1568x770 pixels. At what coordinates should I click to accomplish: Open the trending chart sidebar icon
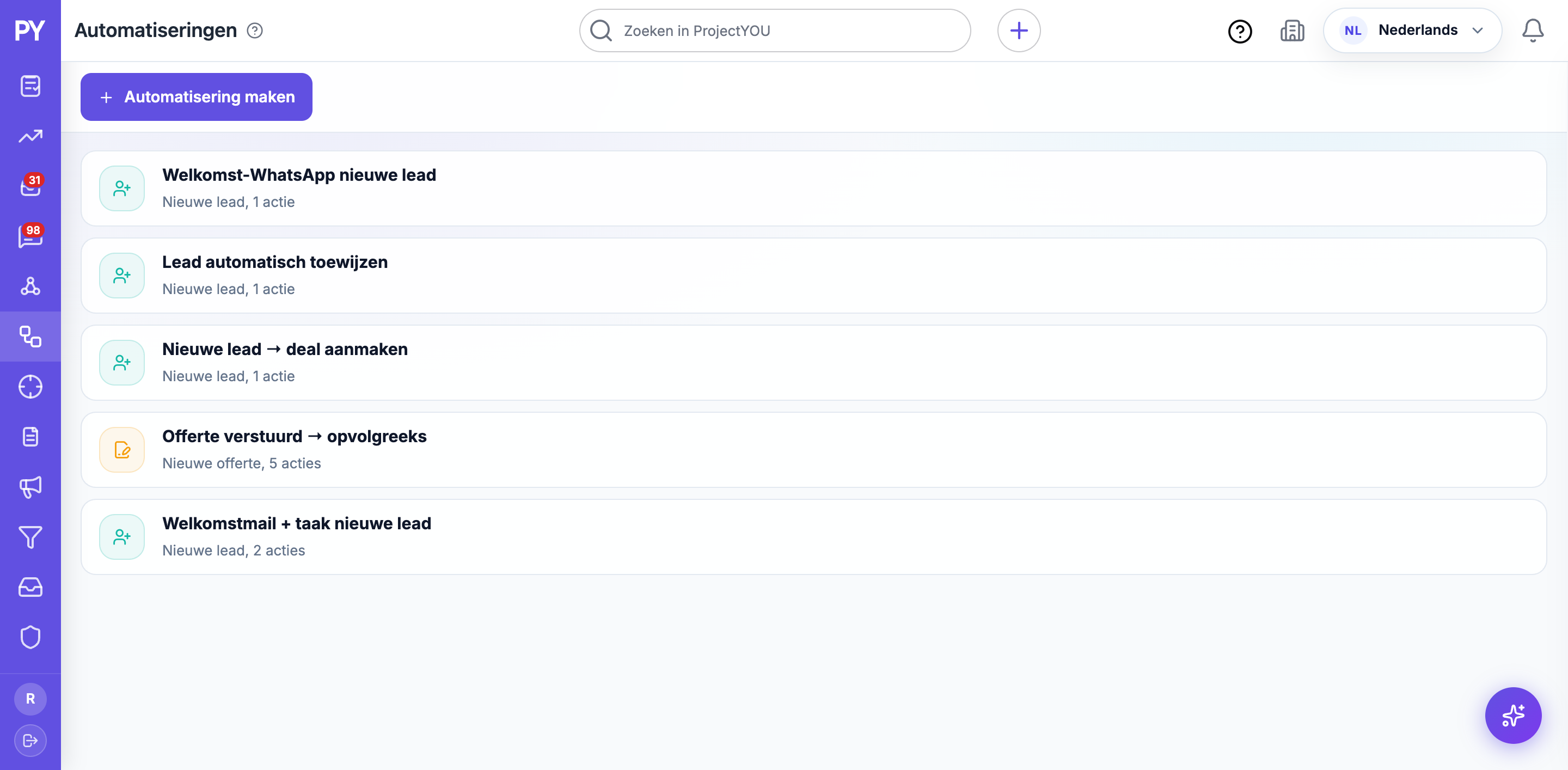click(x=30, y=136)
